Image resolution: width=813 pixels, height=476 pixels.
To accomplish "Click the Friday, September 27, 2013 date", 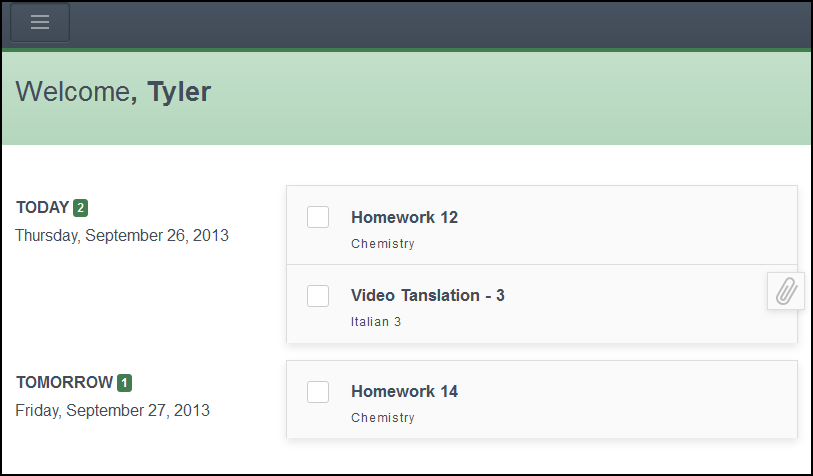I will (112, 410).
